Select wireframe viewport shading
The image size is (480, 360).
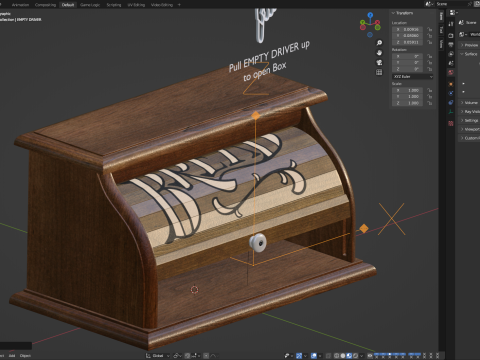click(336, 356)
